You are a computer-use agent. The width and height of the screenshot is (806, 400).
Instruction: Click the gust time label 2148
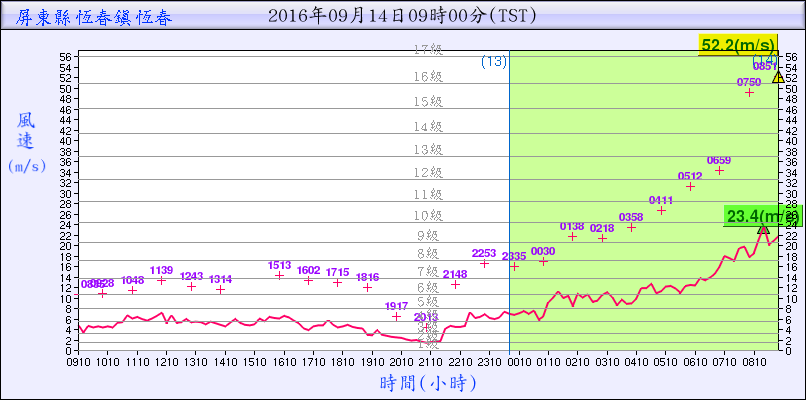pos(455,274)
